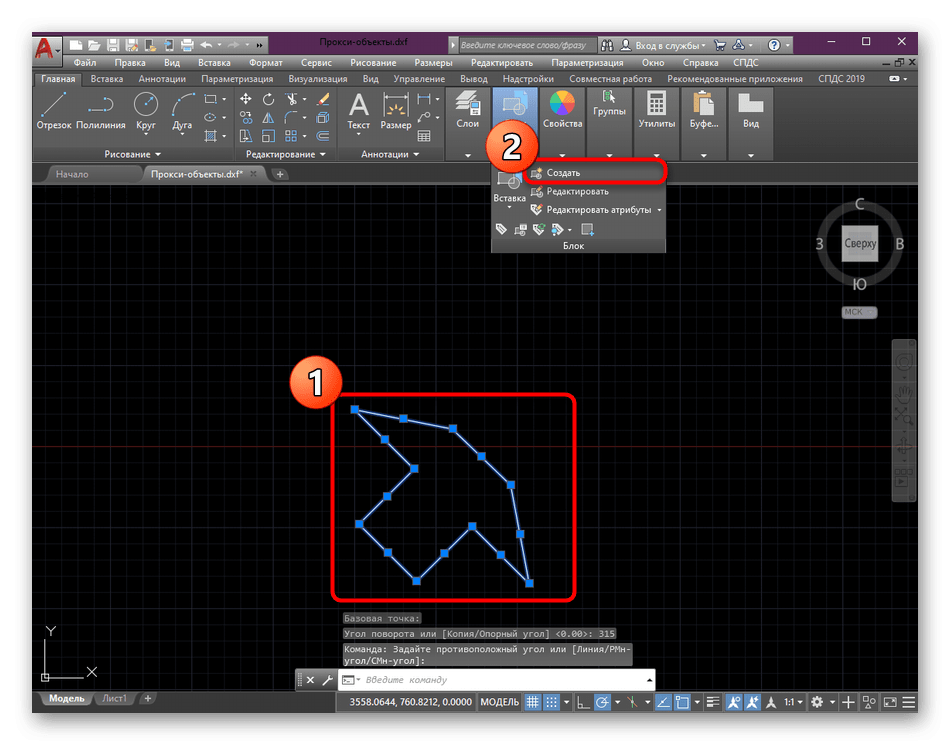Toggle snap mode dotted-grid button
950x745 pixels.
click(551, 702)
